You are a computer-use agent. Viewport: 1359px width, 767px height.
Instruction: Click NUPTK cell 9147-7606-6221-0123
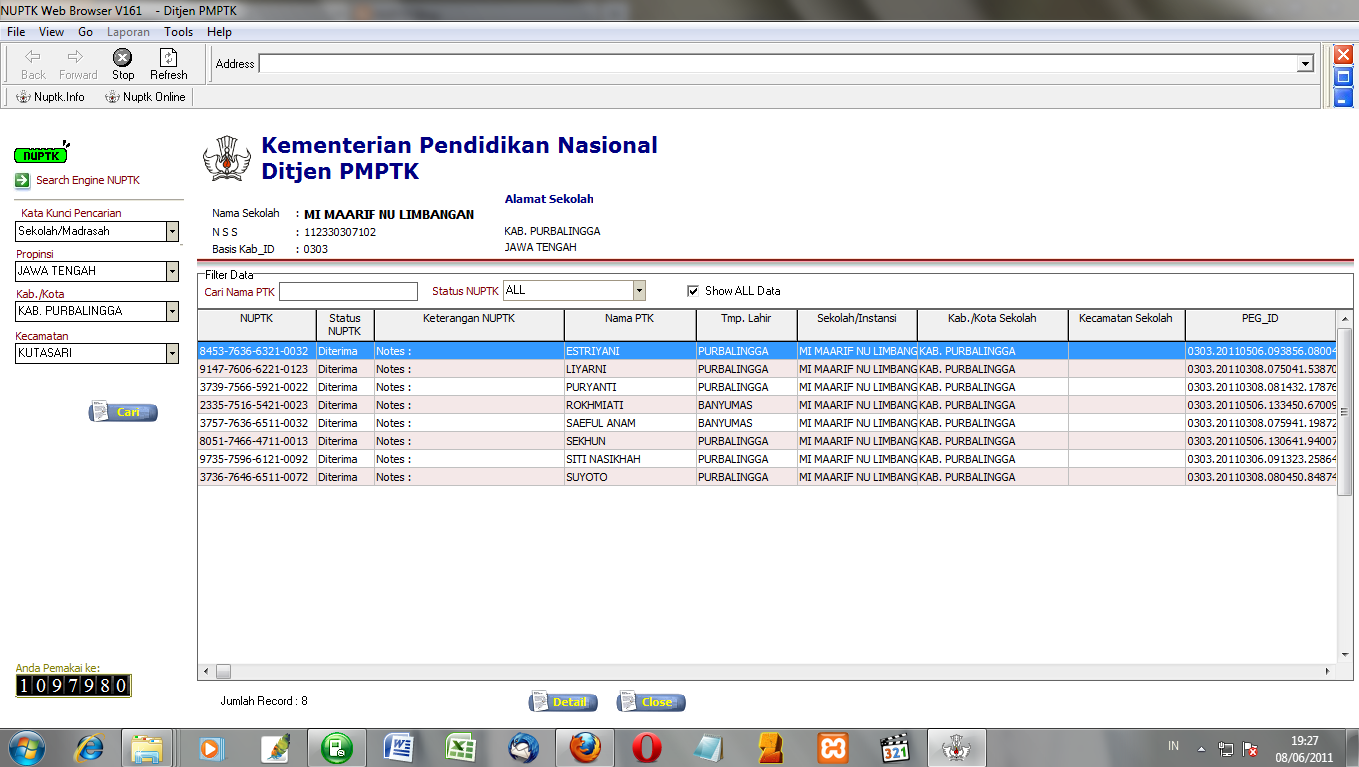pyautogui.click(x=257, y=369)
